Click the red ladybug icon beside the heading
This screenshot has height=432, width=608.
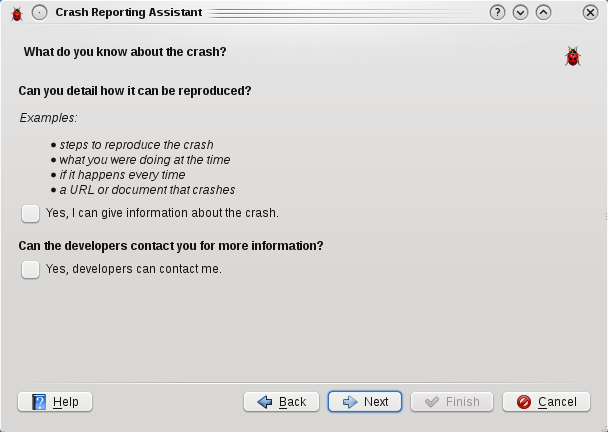pos(572,57)
